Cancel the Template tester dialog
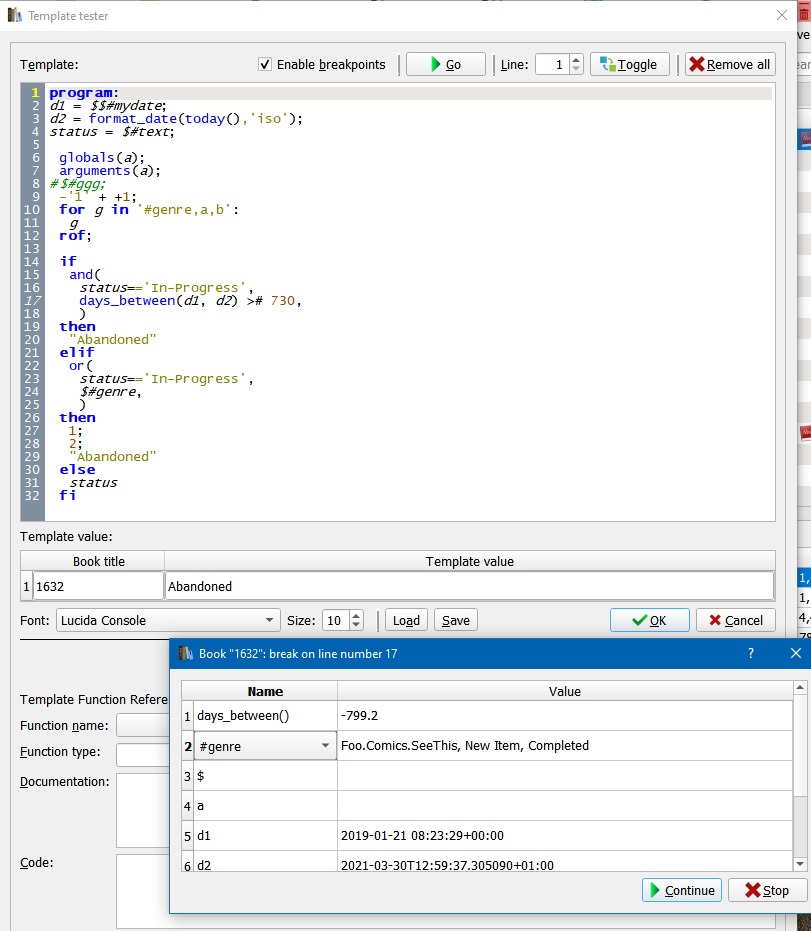Viewport: 811px width, 931px height. tap(735, 620)
